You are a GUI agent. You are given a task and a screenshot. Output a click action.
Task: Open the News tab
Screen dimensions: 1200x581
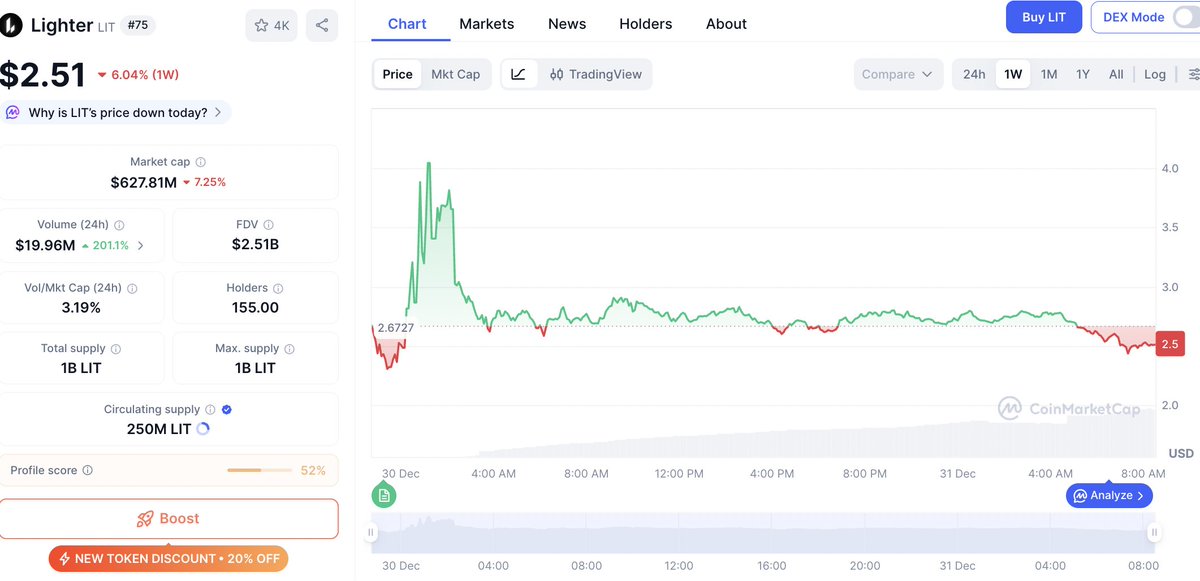coord(567,24)
